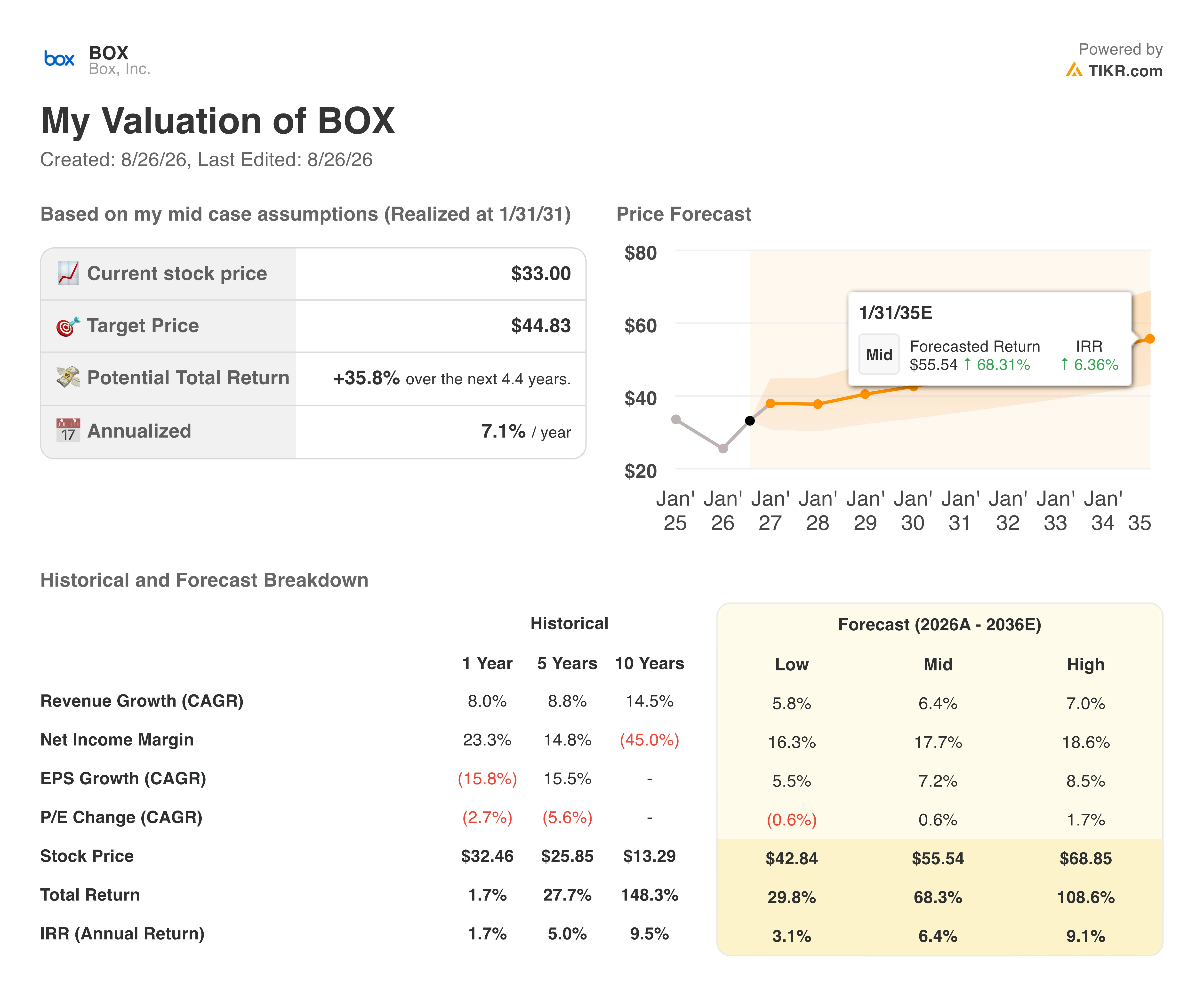Image resolution: width=1204 pixels, height=981 pixels.
Task: Click the EPS Growth (CAGR) row label
Action: coord(123,779)
